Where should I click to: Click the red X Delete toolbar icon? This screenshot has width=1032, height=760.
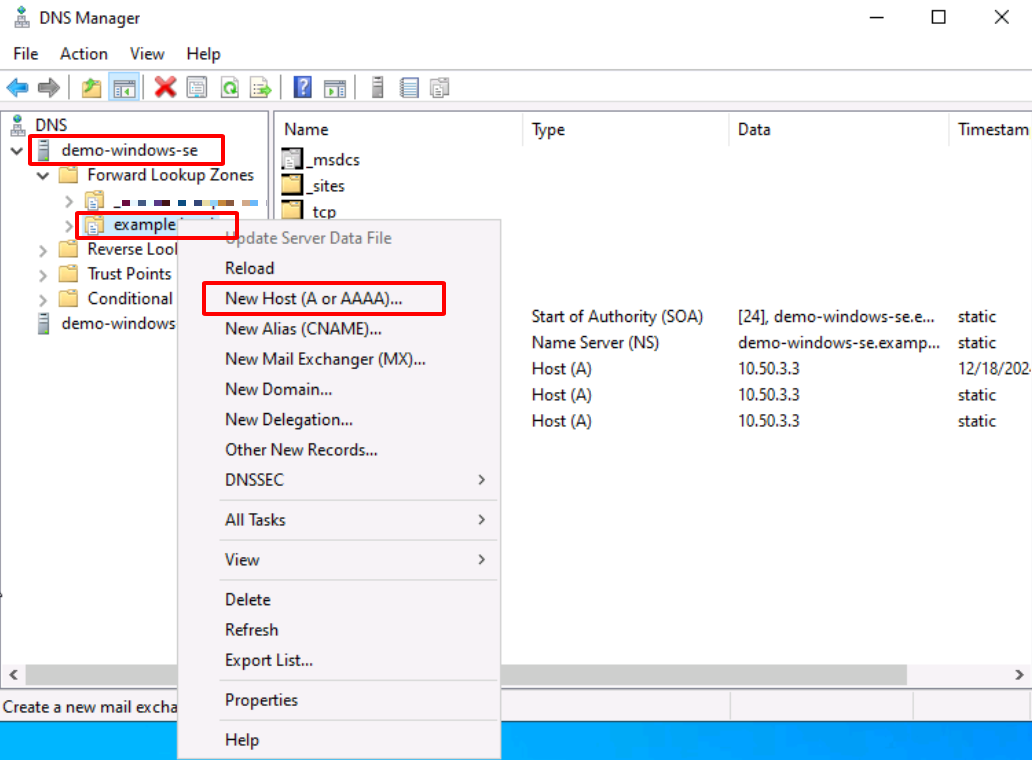click(x=165, y=88)
